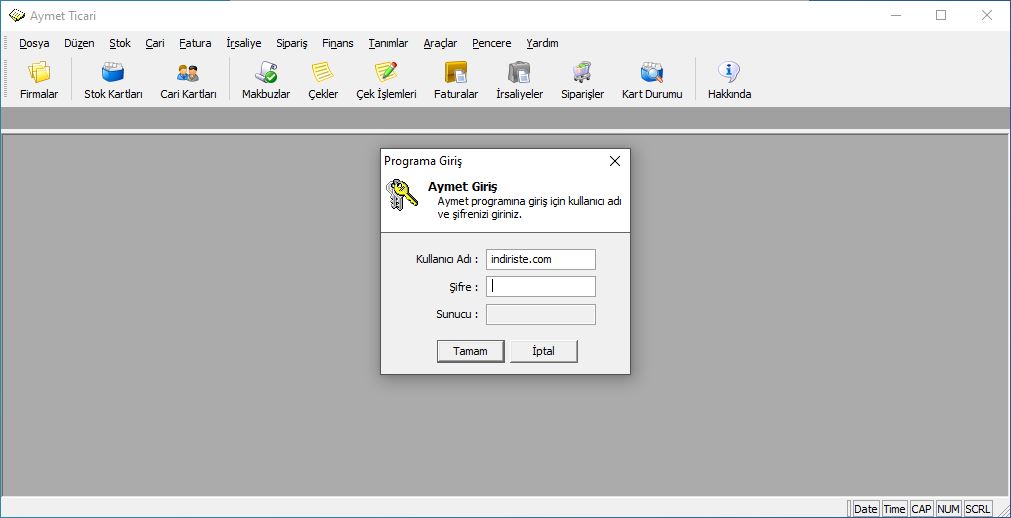Viewport: 1011px width, 518px height.
Task: Open Faturalar from the toolbar
Action: (x=456, y=80)
